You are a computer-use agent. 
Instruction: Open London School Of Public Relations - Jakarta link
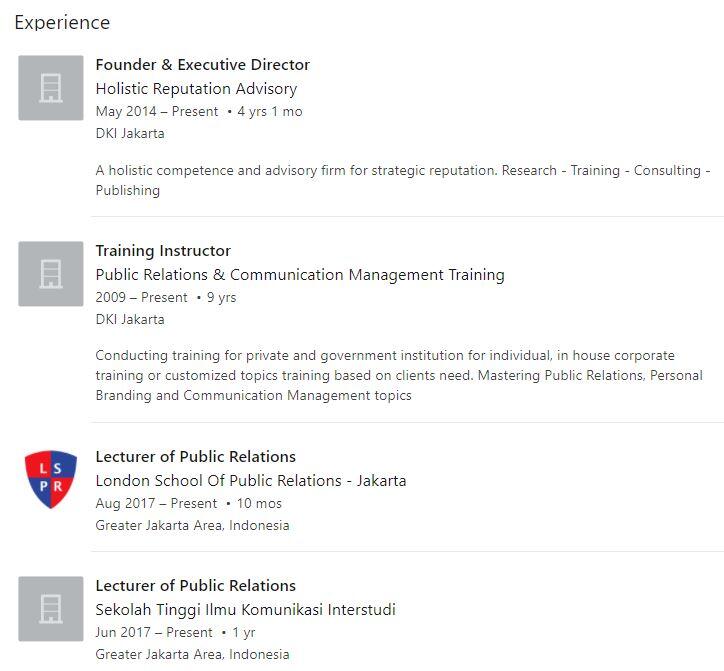pos(251,481)
